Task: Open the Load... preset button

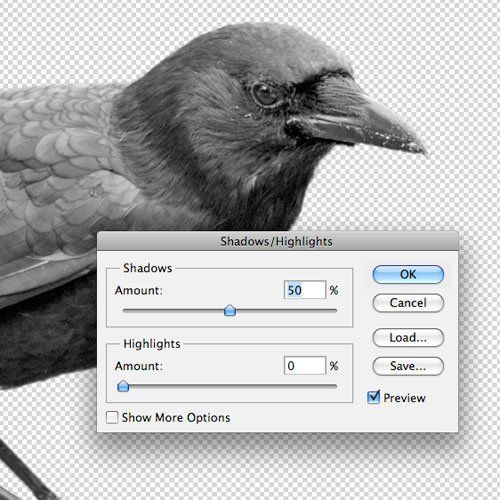Action: click(408, 338)
